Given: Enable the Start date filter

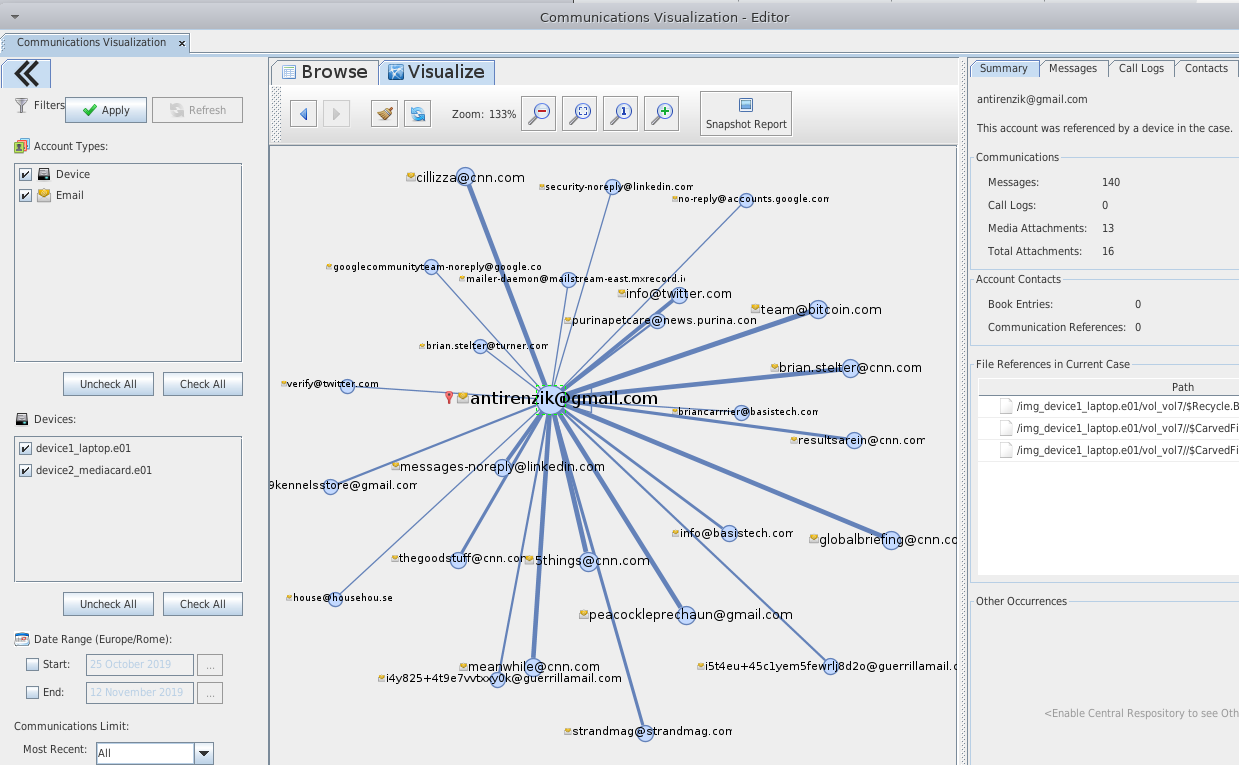Looking at the screenshot, I should pyautogui.click(x=33, y=664).
